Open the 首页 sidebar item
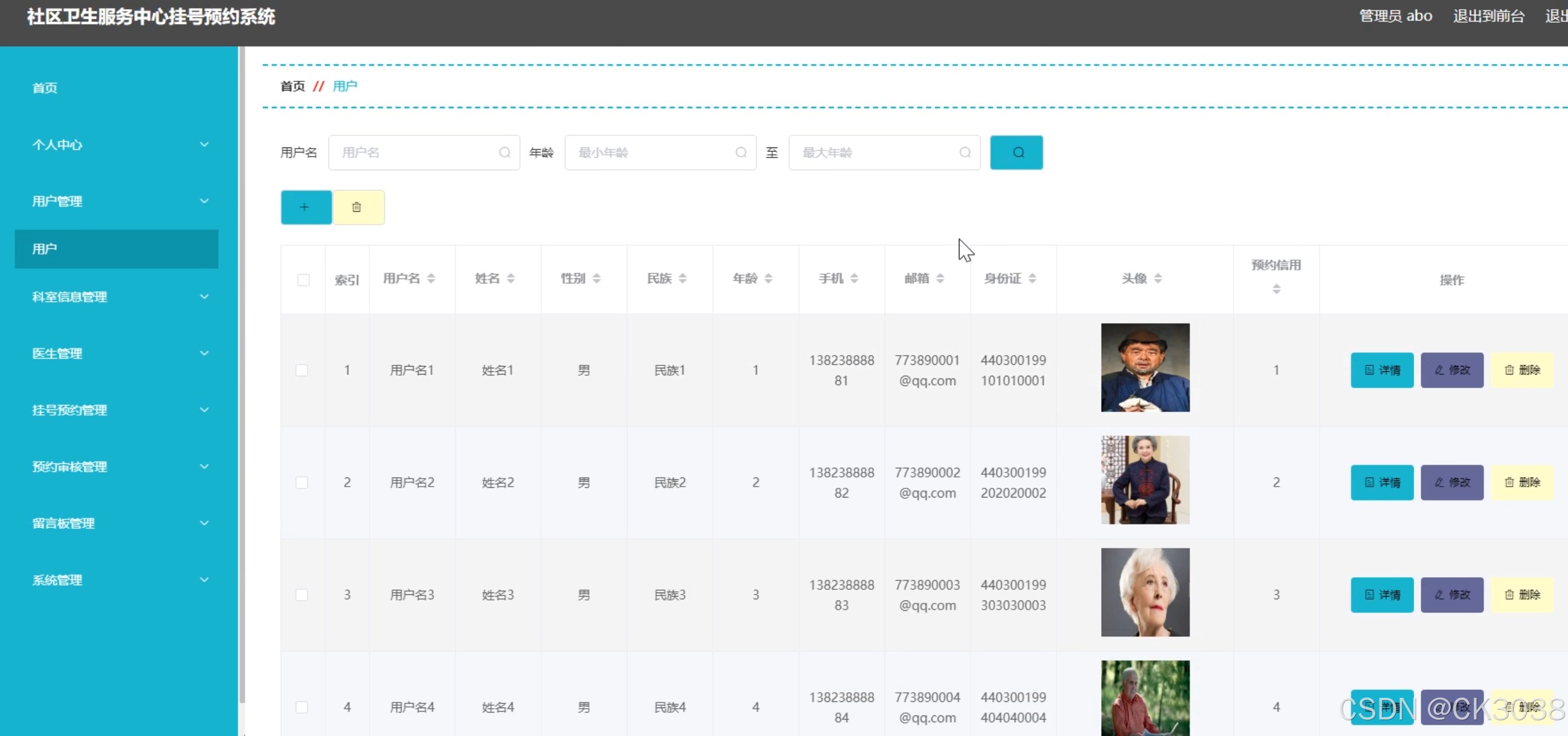 [x=45, y=88]
